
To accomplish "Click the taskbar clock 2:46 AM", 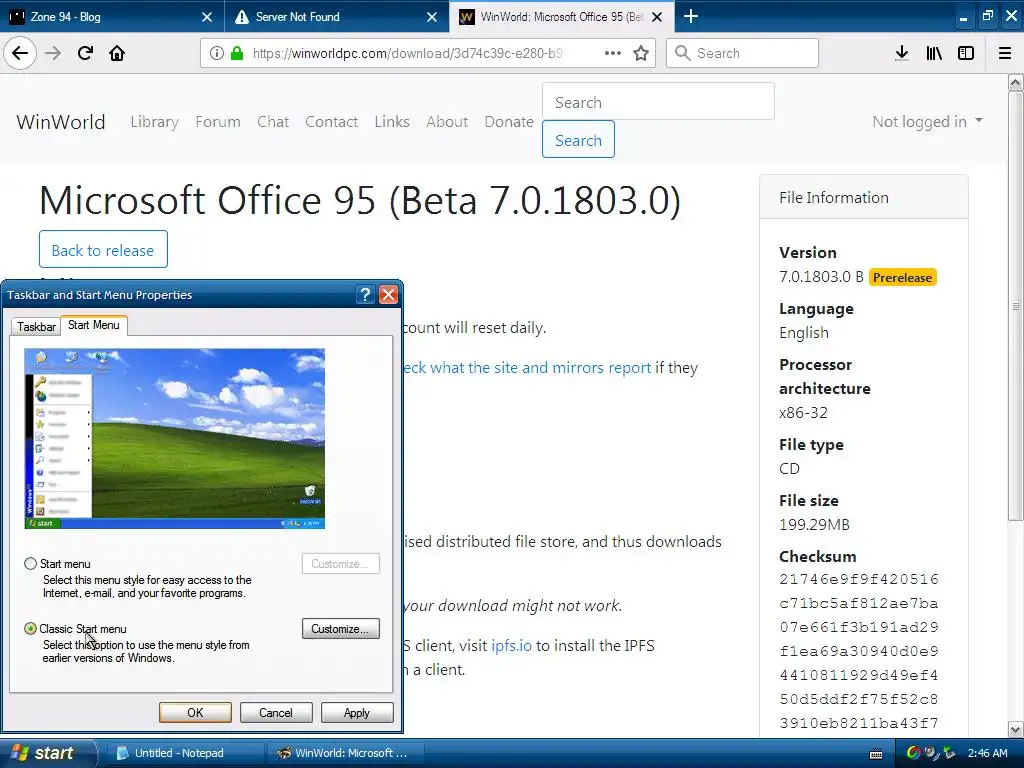I will (x=987, y=753).
